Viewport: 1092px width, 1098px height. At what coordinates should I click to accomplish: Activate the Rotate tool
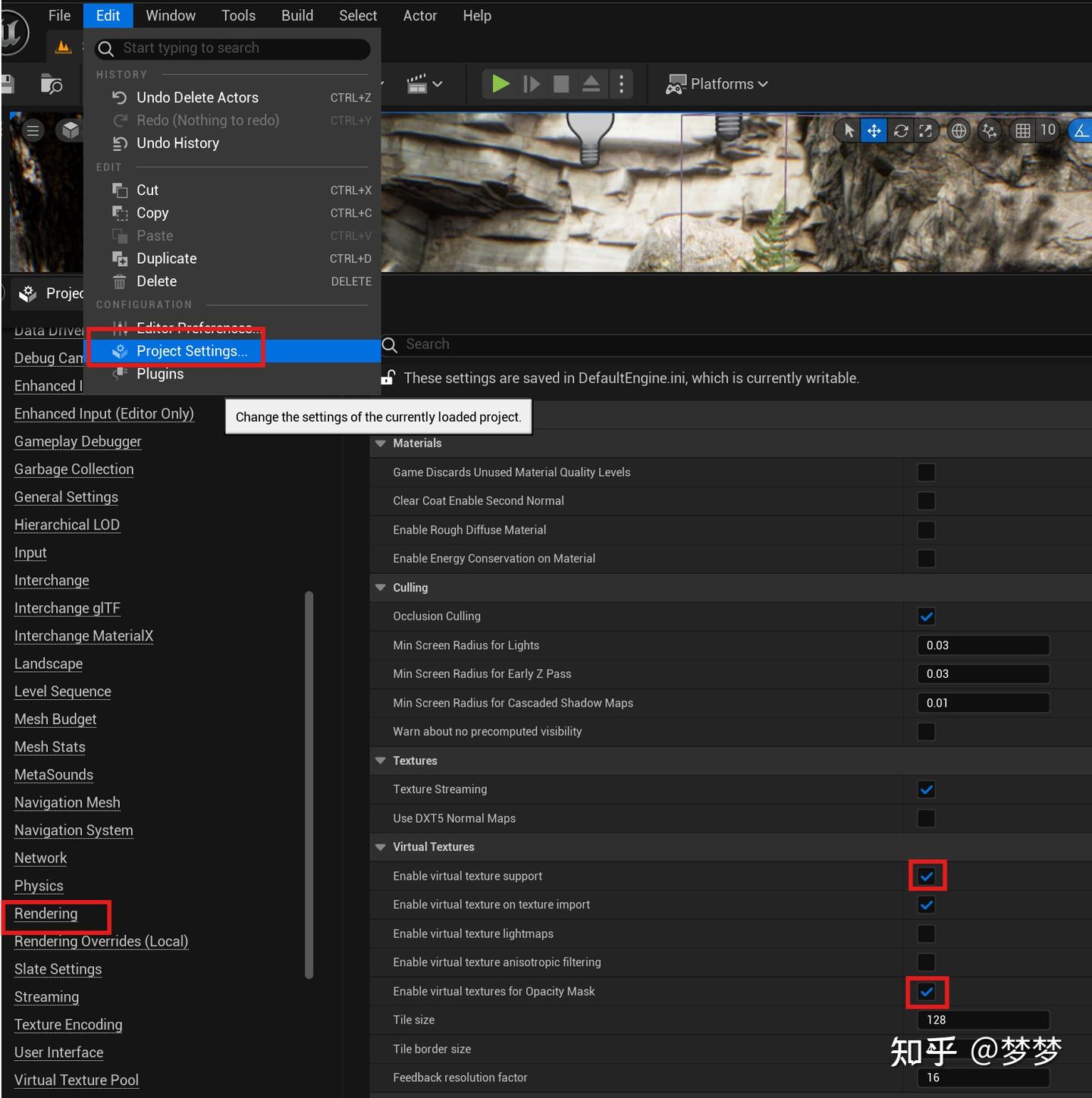(900, 130)
